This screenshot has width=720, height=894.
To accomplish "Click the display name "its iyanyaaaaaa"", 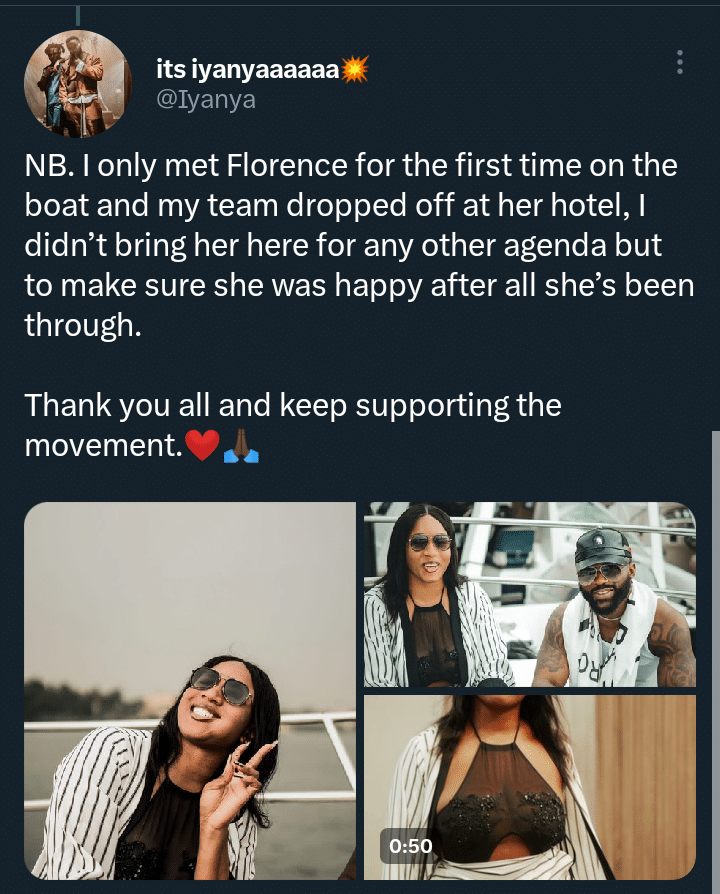I will click(248, 68).
